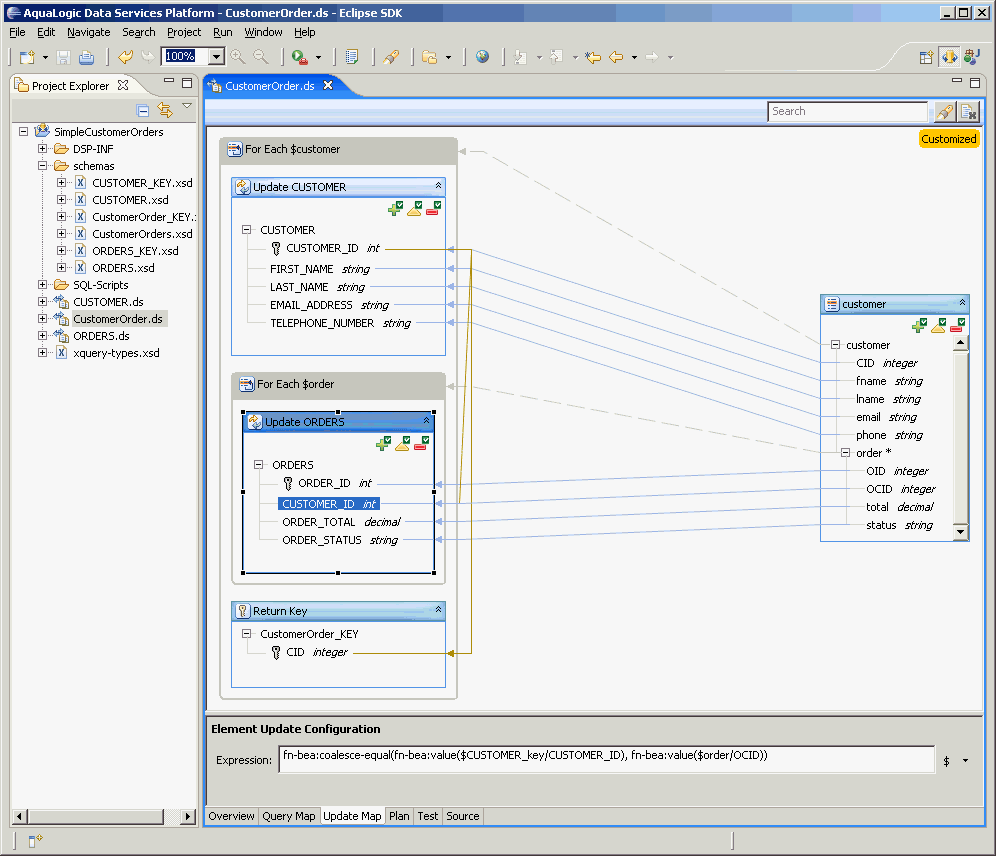This screenshot has width=996, height=856.
Task: Select CUSTOMER_KEY.xsd file
Action: coord(142,183)
